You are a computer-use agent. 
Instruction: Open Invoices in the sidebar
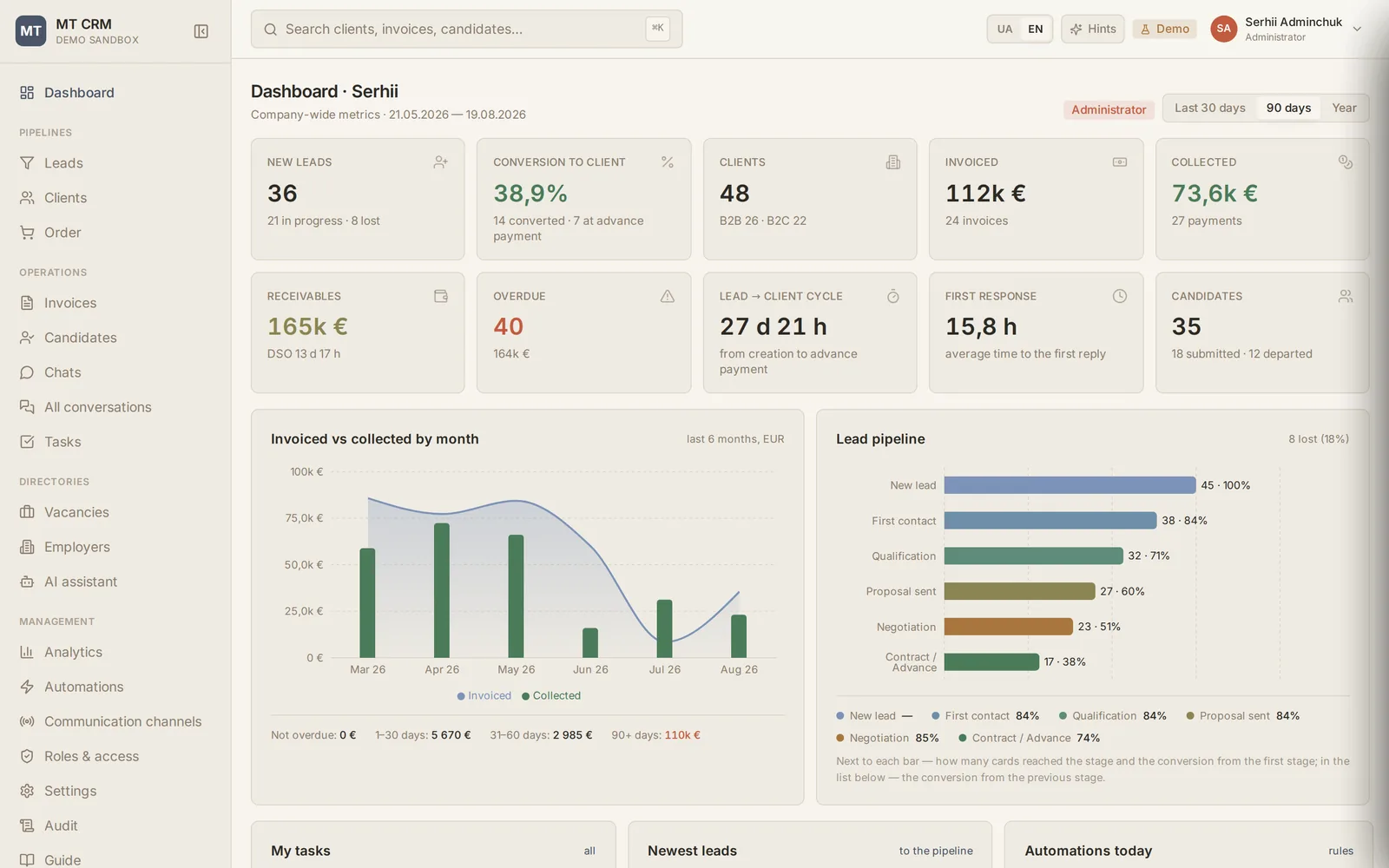point(115,303)
